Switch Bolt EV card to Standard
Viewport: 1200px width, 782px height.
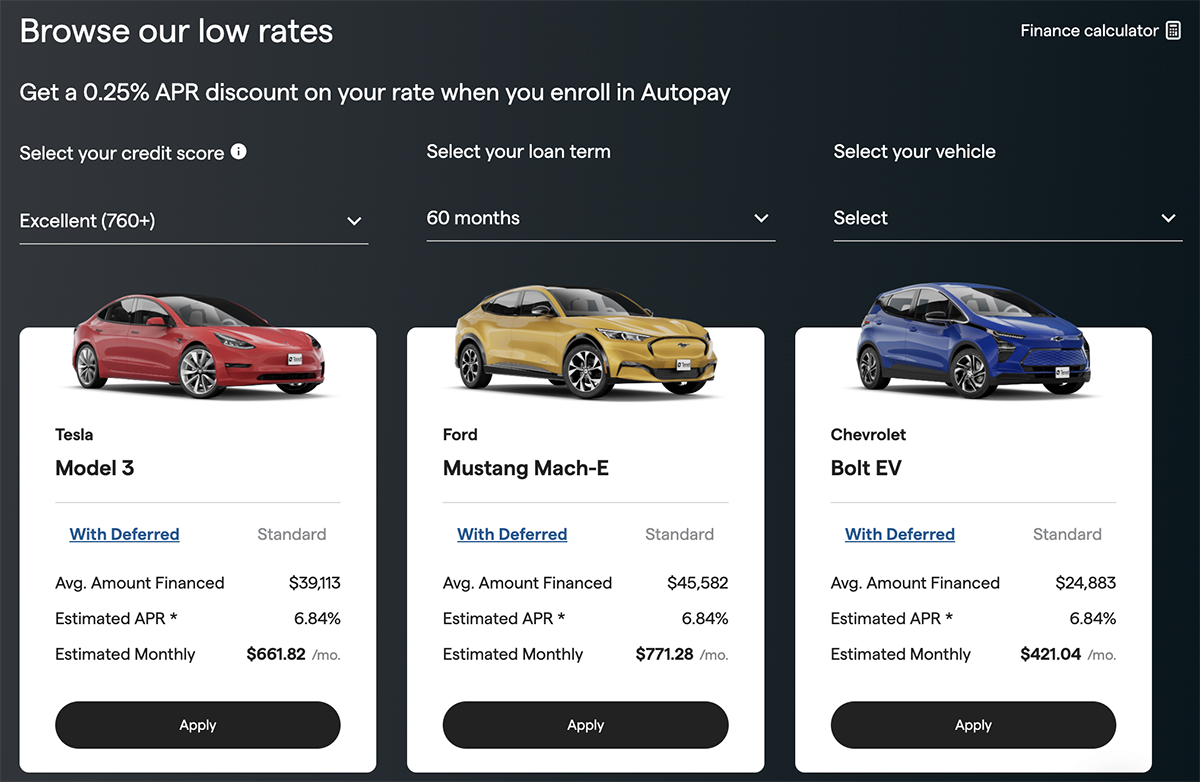(x=1067, y=534)
